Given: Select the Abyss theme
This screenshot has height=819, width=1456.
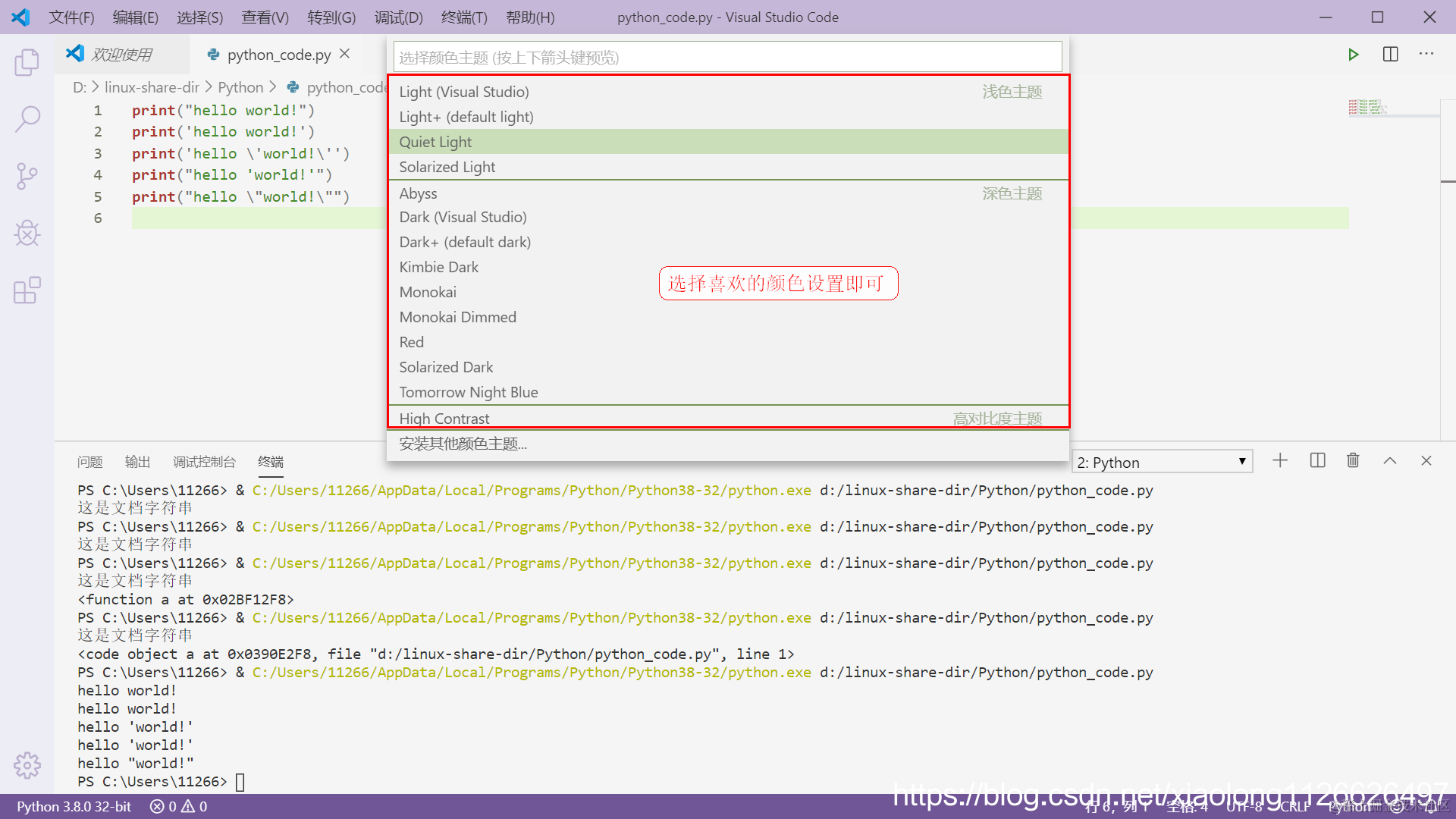Looking at the screenshot, I should pos(727,193).
